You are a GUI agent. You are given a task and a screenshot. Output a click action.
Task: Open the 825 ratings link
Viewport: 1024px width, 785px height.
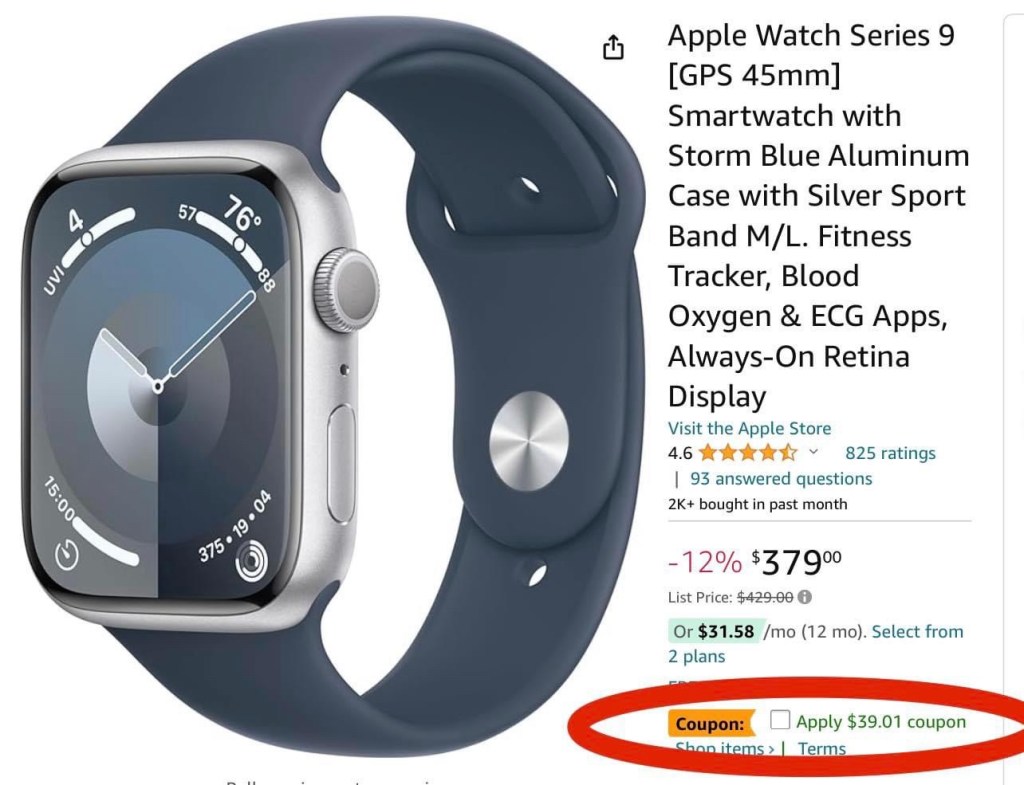point(890,453)
